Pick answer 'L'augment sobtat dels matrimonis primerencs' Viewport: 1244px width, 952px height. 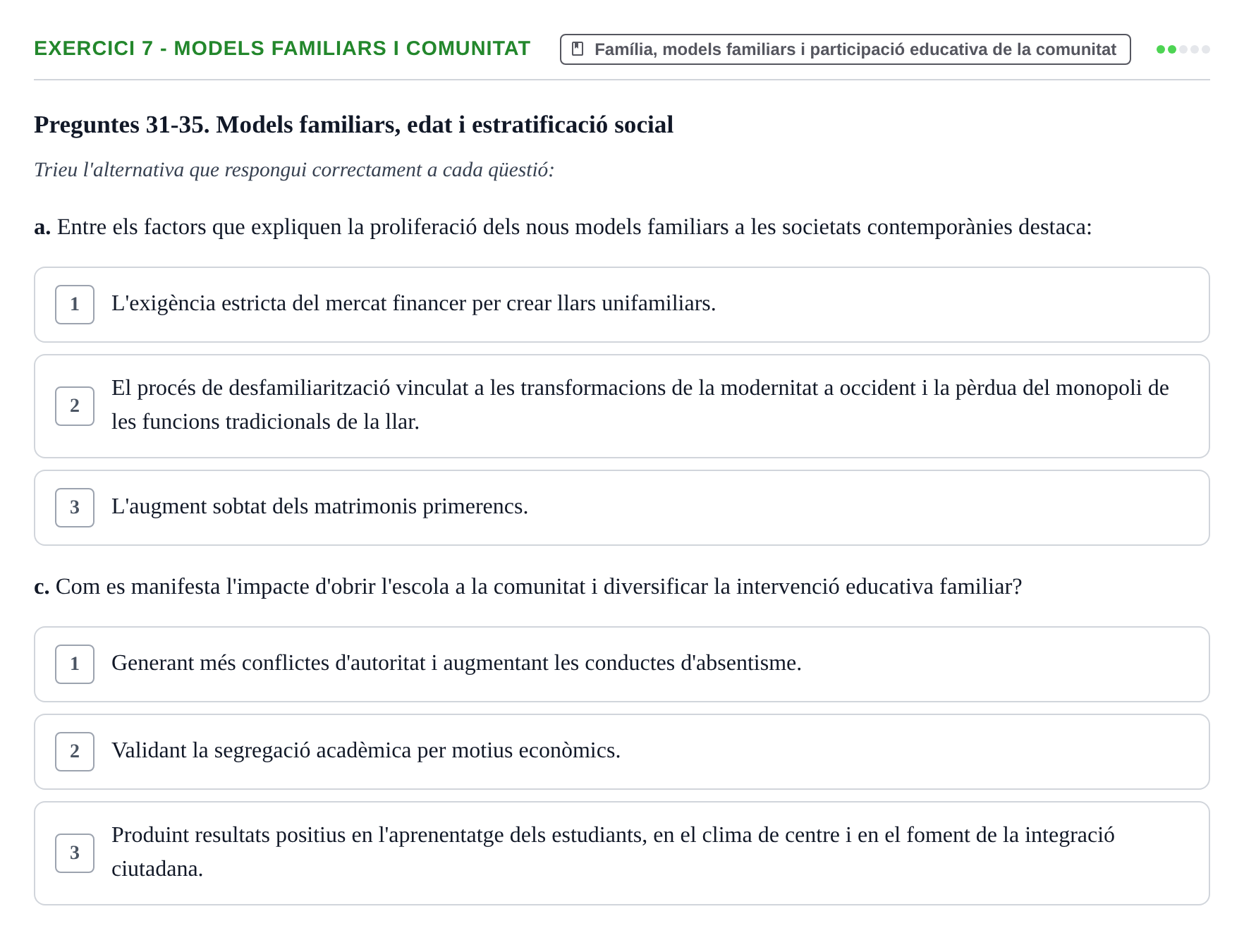tap(621, 508)
